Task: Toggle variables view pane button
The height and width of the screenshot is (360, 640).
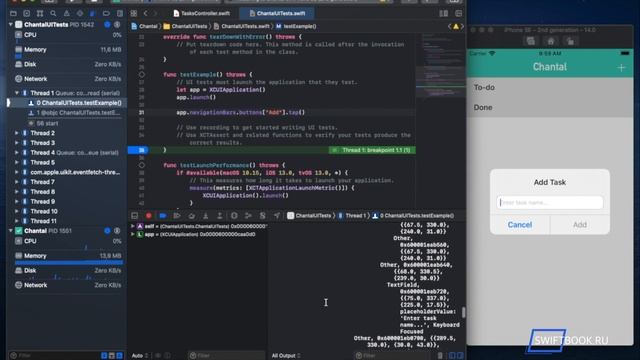Action: tap(452, 356)
